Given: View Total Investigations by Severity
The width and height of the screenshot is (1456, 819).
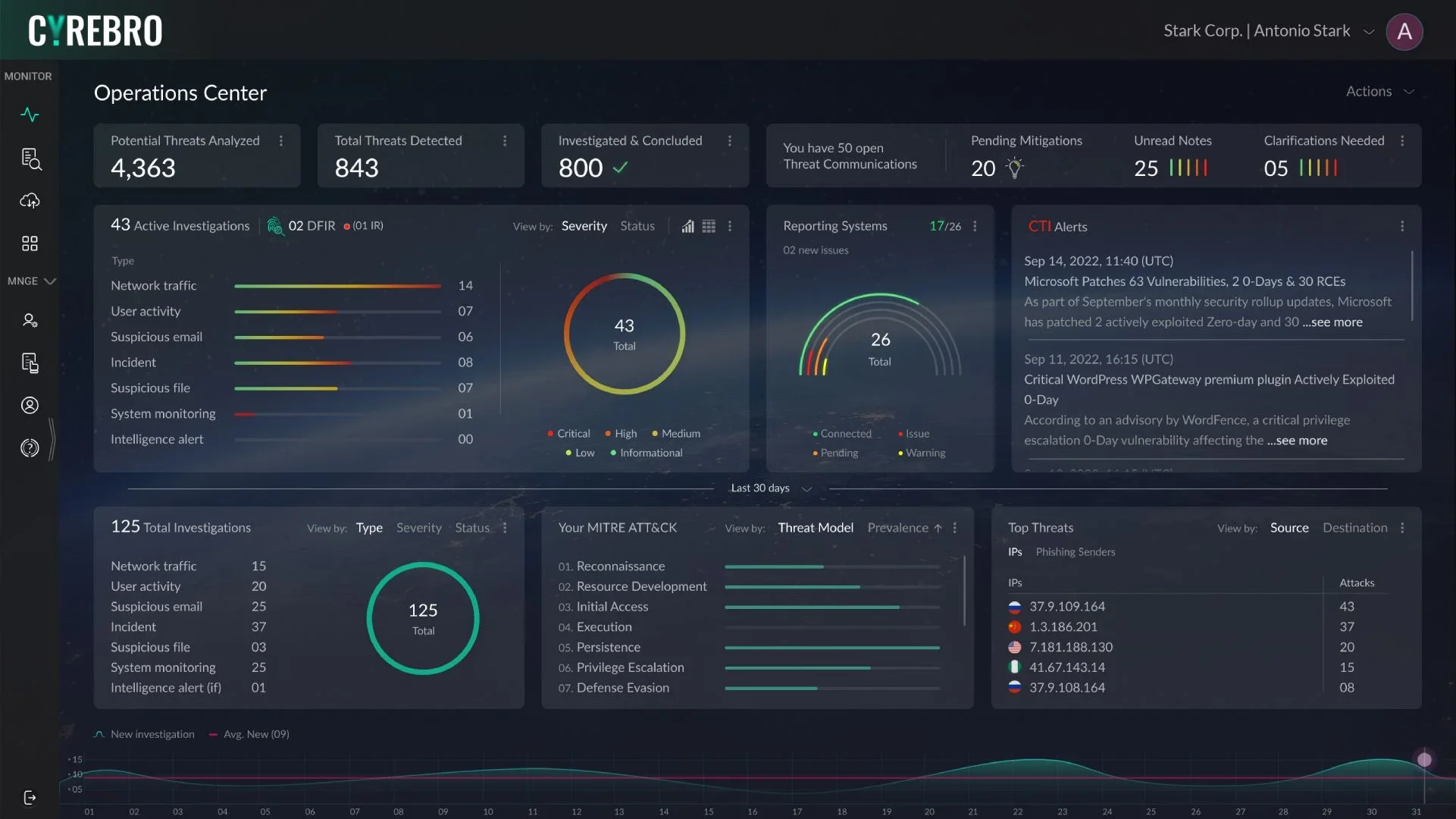Looking at the screenshot, I should [418, 528].
